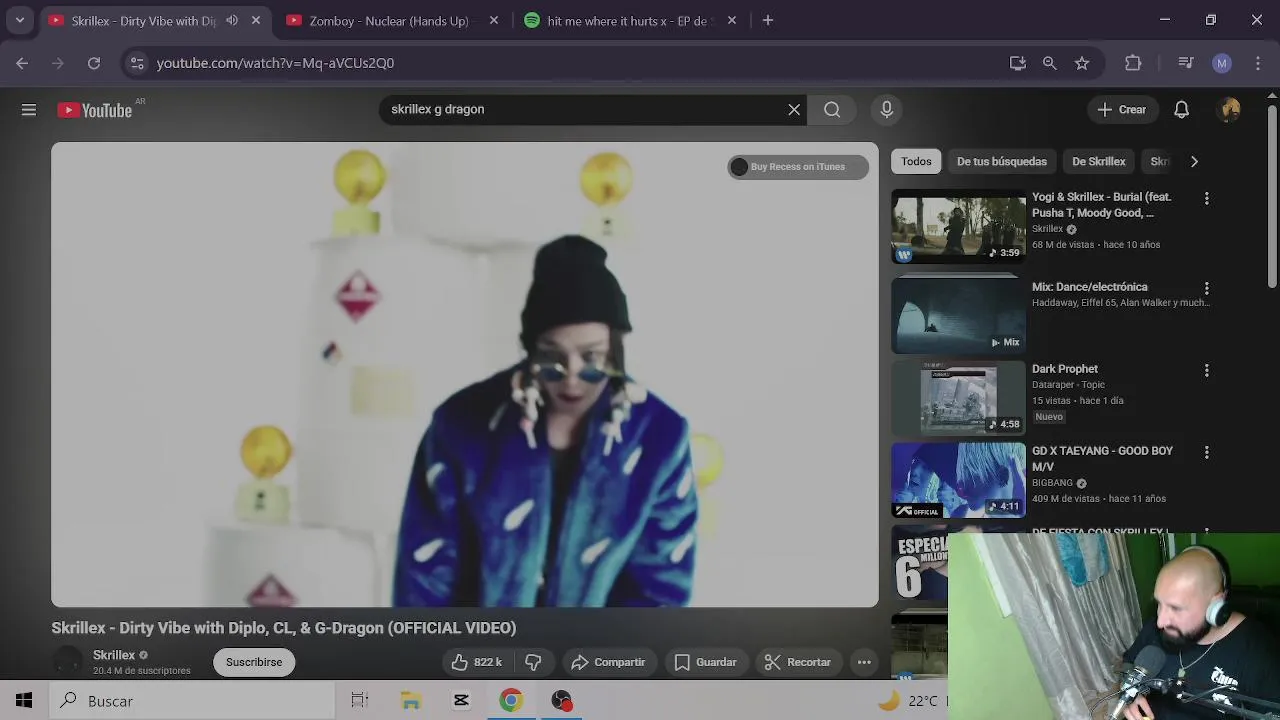Open the Mix: Dance/electrónica thumbnail
The width and height of the screenshot is (1280, 720).
click(958, 315)
